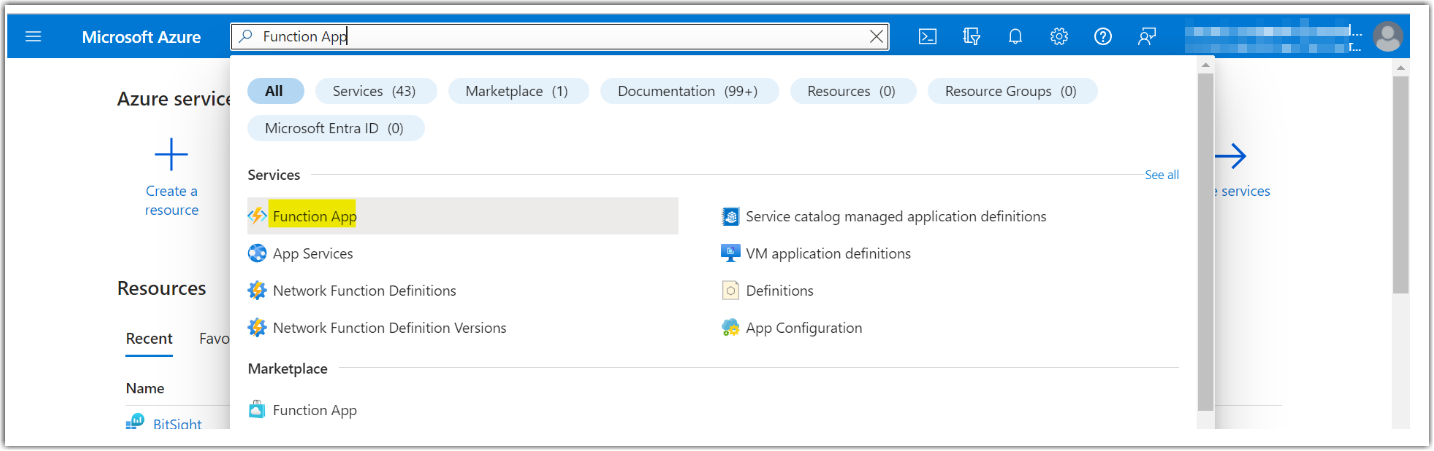
Task: Filter results by Microsoft Entra ID (0)
Action: (334, 128)
